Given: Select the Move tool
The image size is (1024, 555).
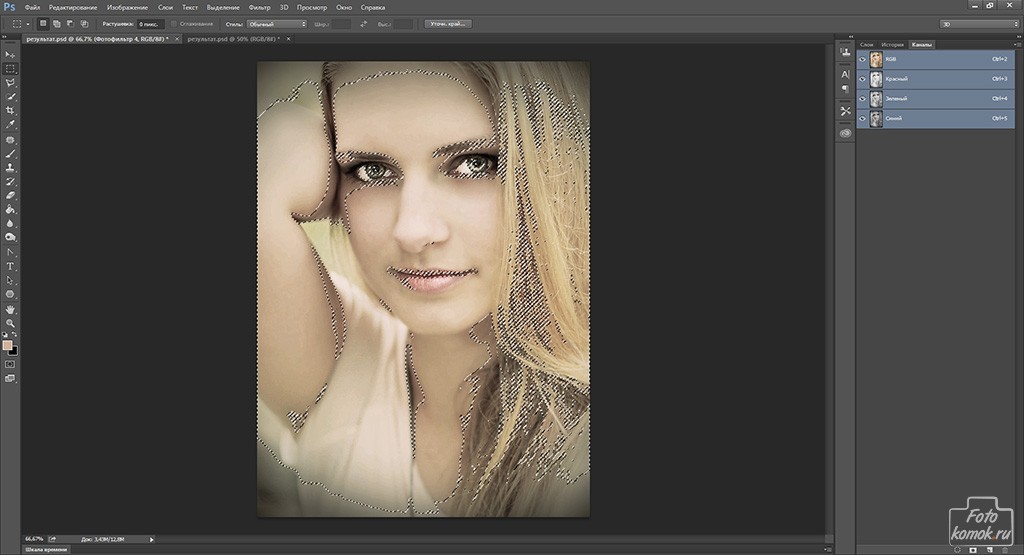Looking at the screenshot, I should click(10, 54).
